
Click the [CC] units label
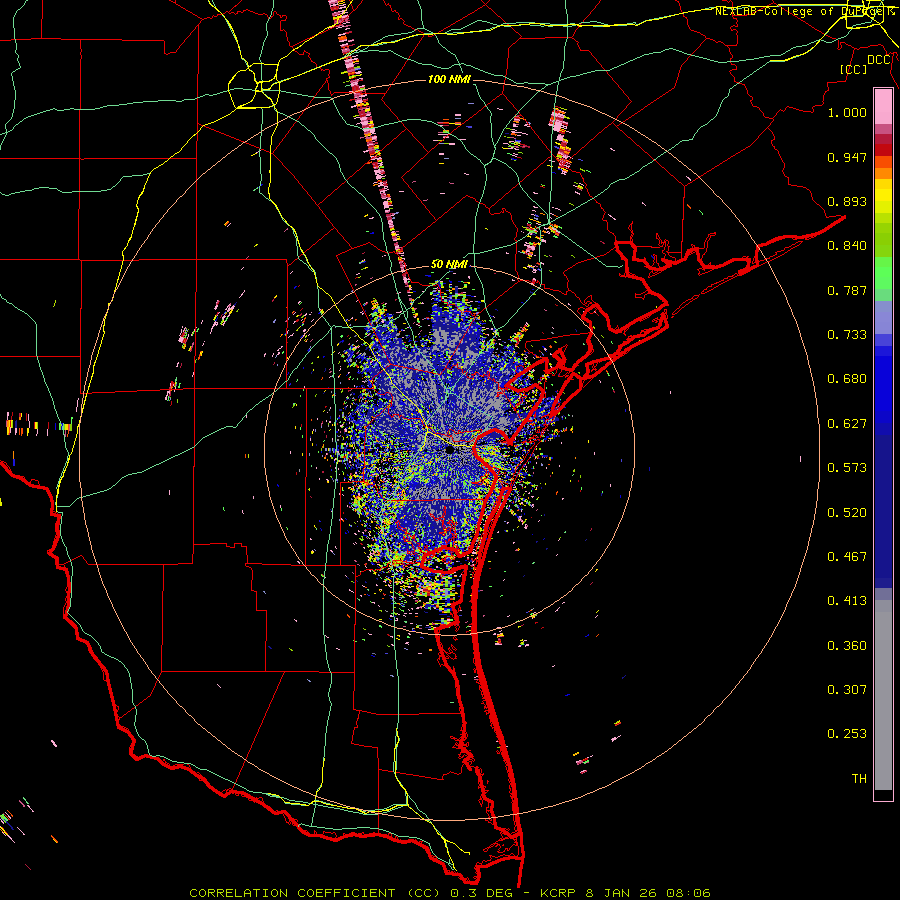[x=853, y=69]
